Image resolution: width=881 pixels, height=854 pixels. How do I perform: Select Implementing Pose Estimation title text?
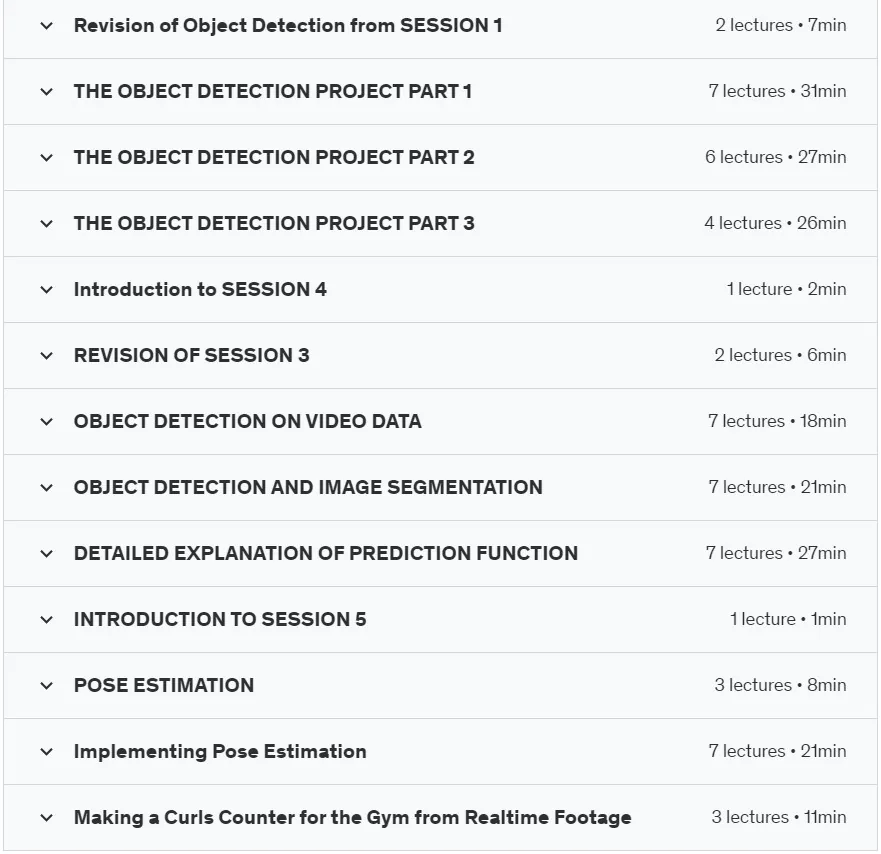pos(220,752)
